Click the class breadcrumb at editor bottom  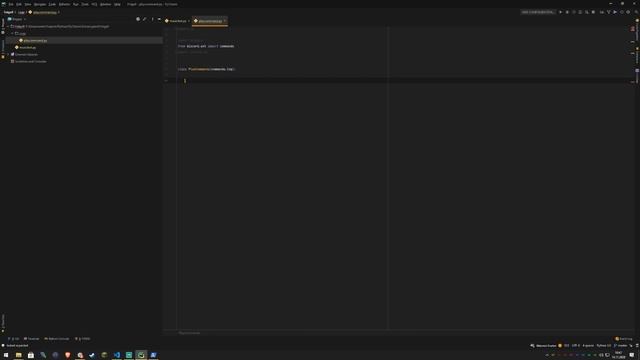pos(189,333)
